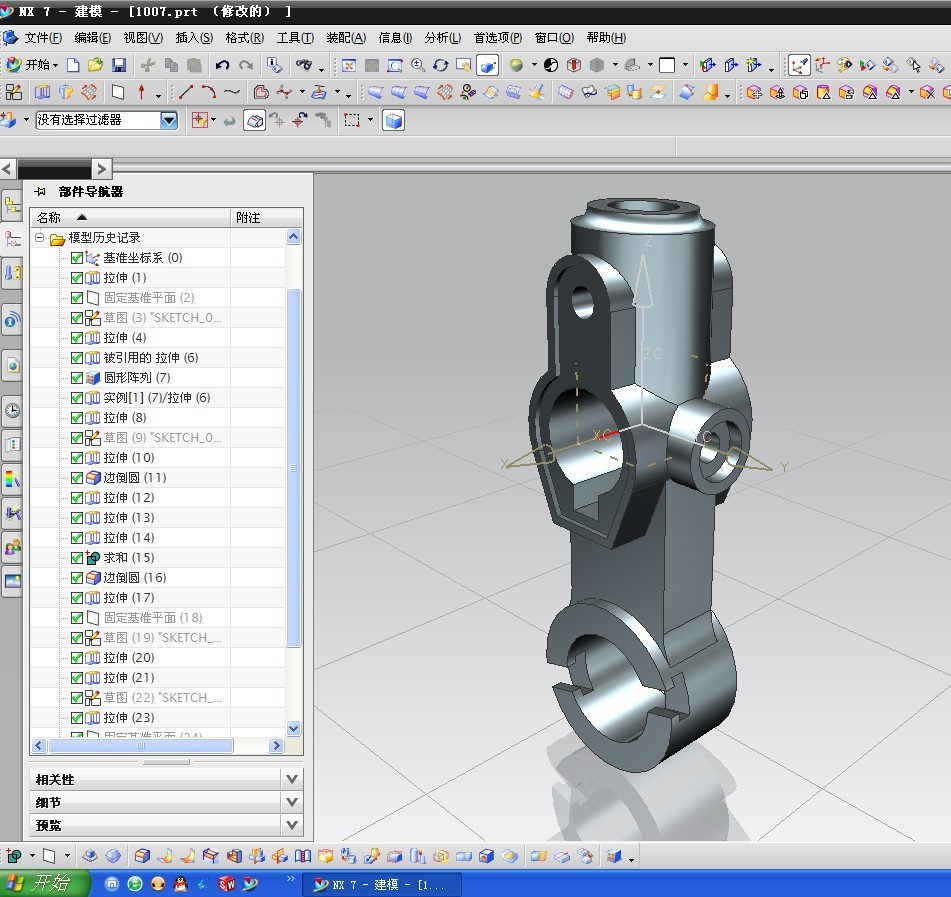Uncheck the 边倒圆 (11) feature checkbox
This screenshot has height=897, width=951.
pyautogui.click(x=77, y=478)
